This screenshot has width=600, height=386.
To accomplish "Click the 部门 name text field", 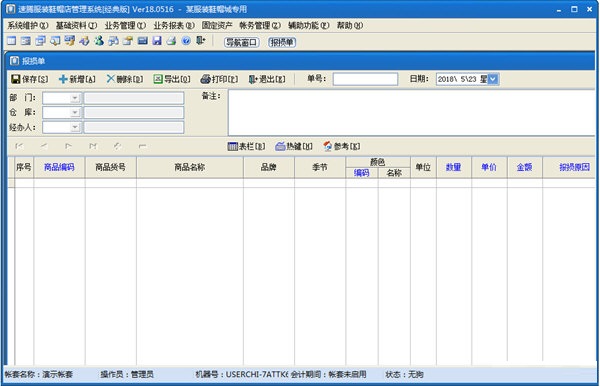I will tap(134, 98).
